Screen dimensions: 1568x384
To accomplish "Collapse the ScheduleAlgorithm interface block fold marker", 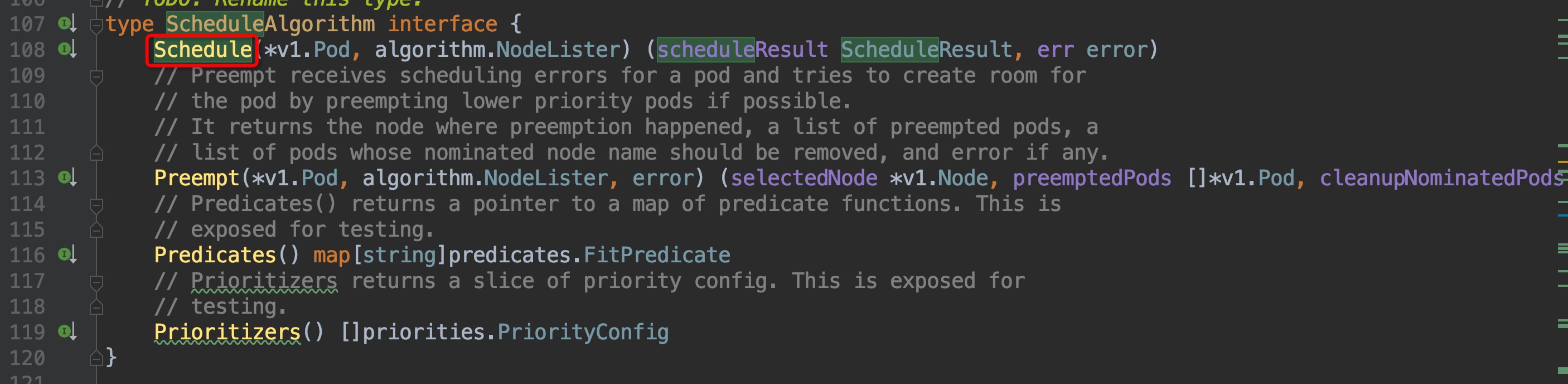I will pos(95,25).
